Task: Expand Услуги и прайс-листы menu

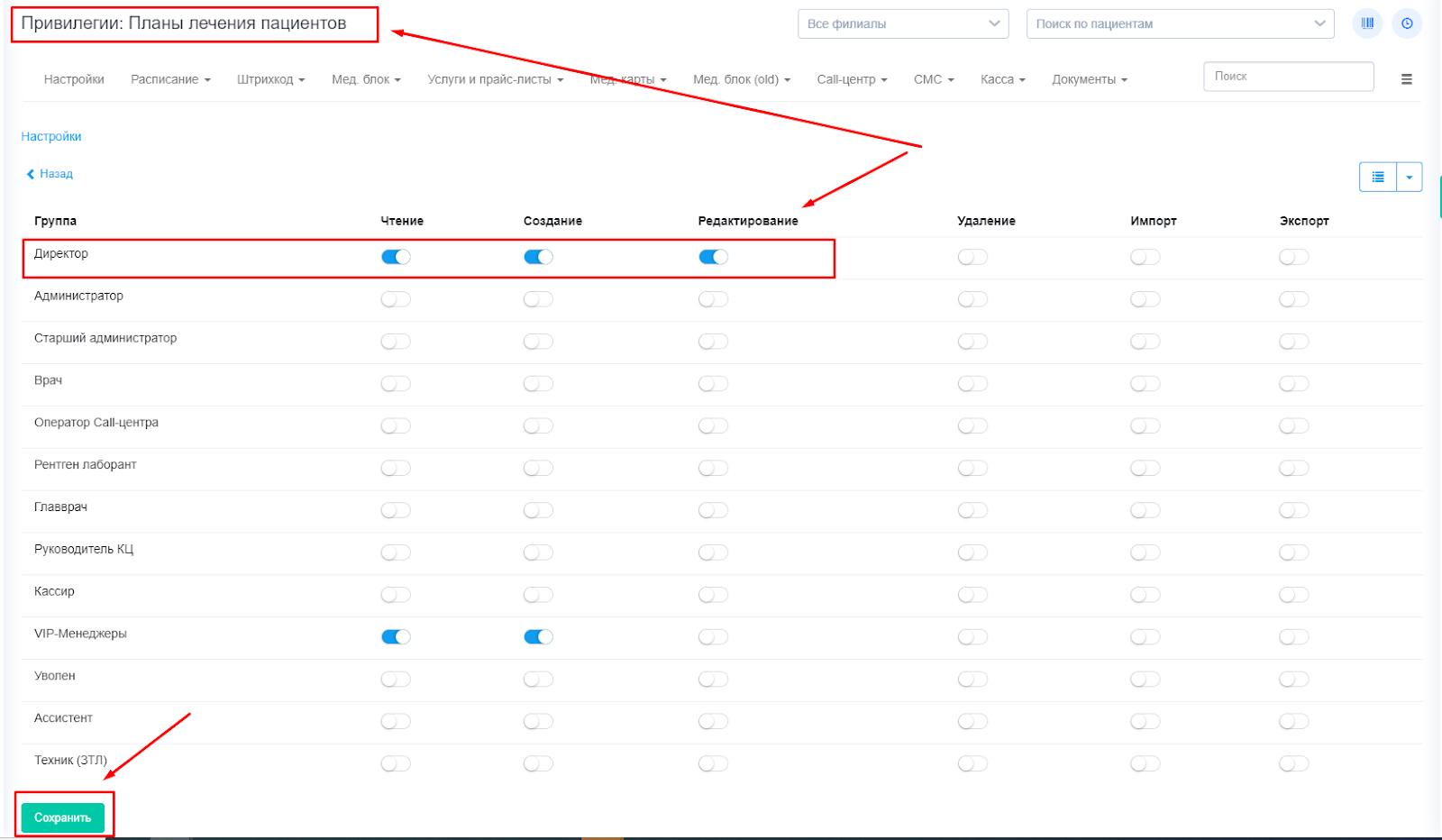Action: (495, 79)
